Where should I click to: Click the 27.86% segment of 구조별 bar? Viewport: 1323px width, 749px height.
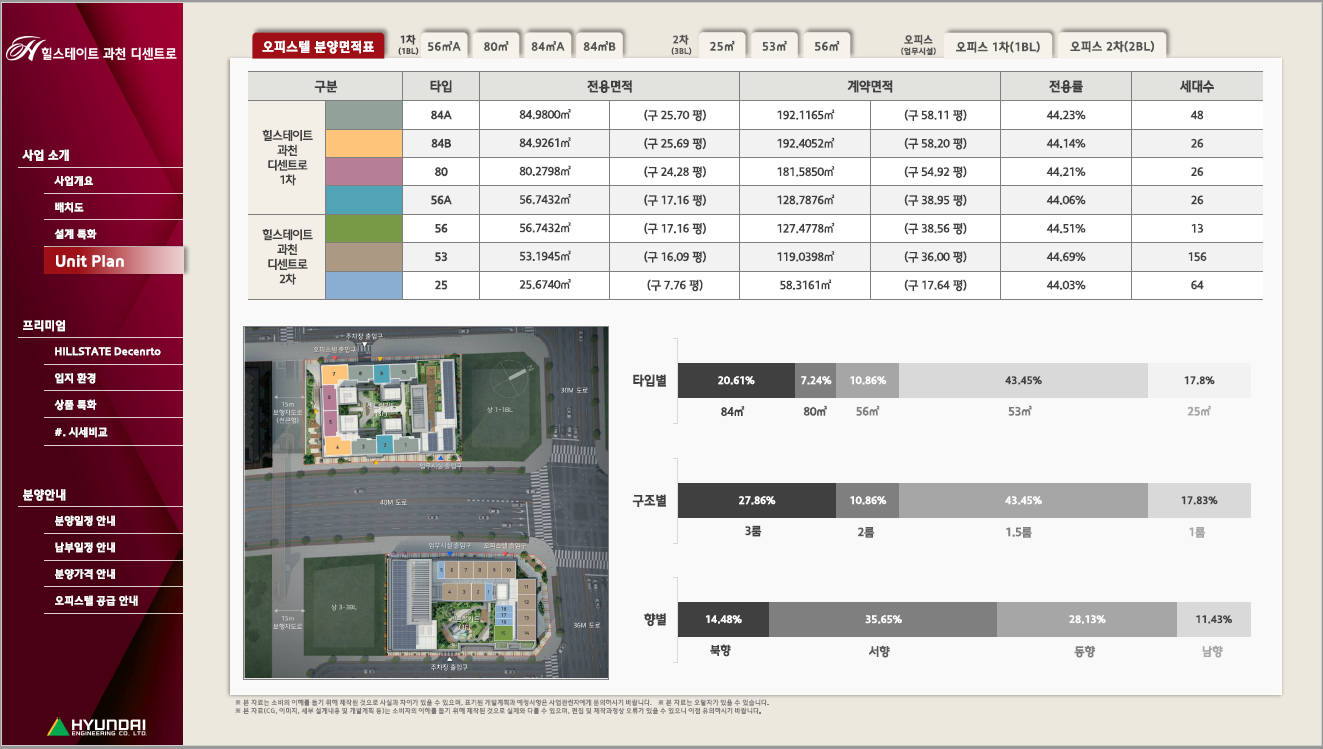coord(757,500)
